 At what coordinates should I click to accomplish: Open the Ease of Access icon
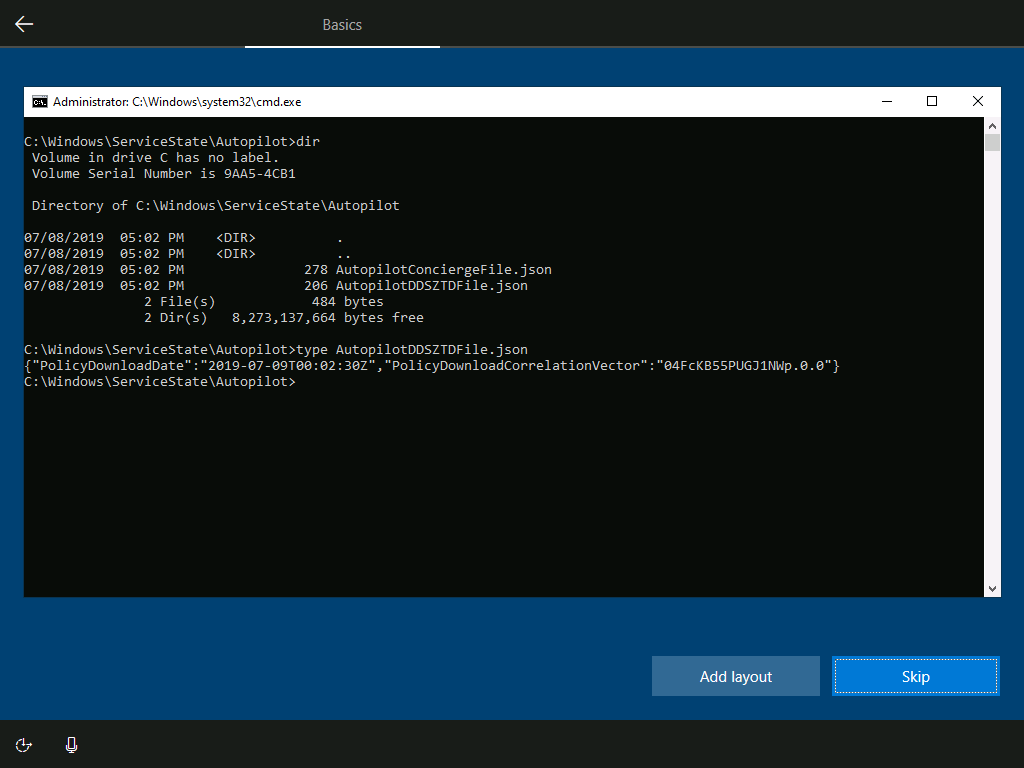24,745
